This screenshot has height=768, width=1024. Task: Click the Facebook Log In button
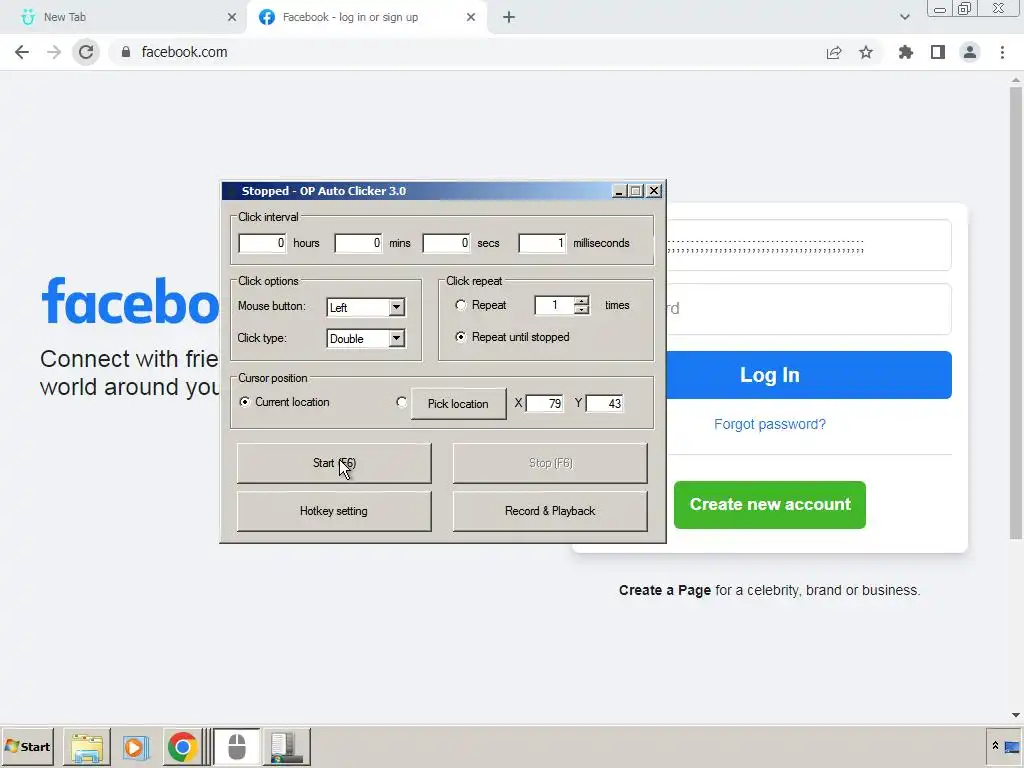[x=808, y=375]
